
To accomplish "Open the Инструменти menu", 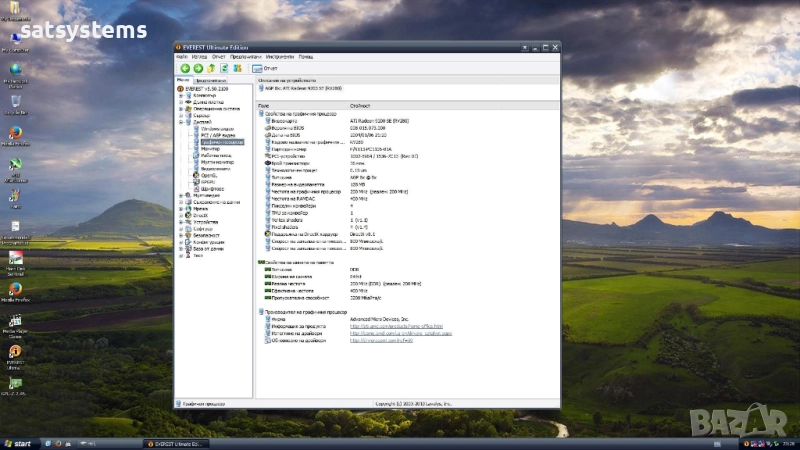I will click(280, 57).
